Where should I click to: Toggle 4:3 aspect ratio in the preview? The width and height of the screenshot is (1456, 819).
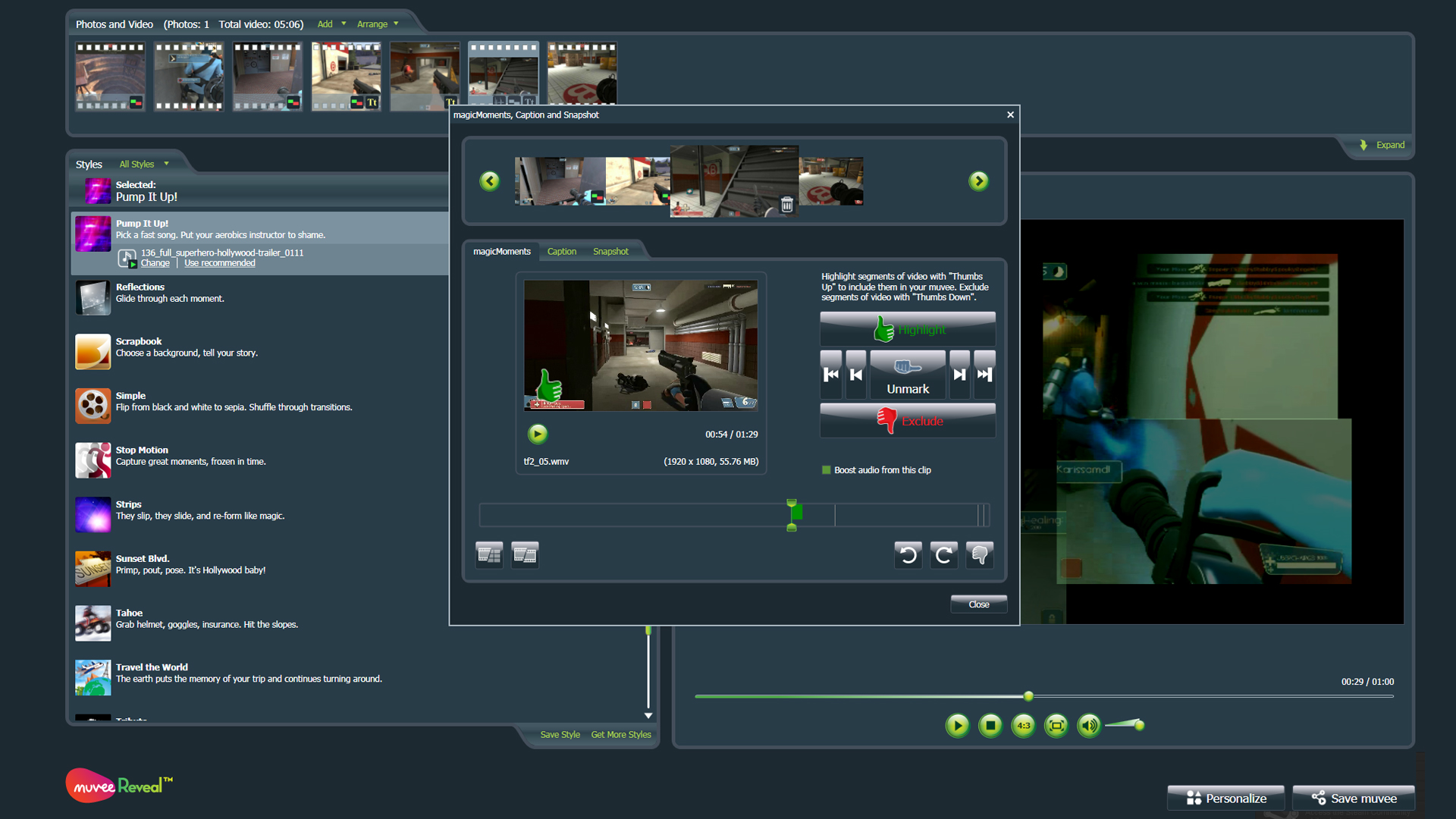1023,725
